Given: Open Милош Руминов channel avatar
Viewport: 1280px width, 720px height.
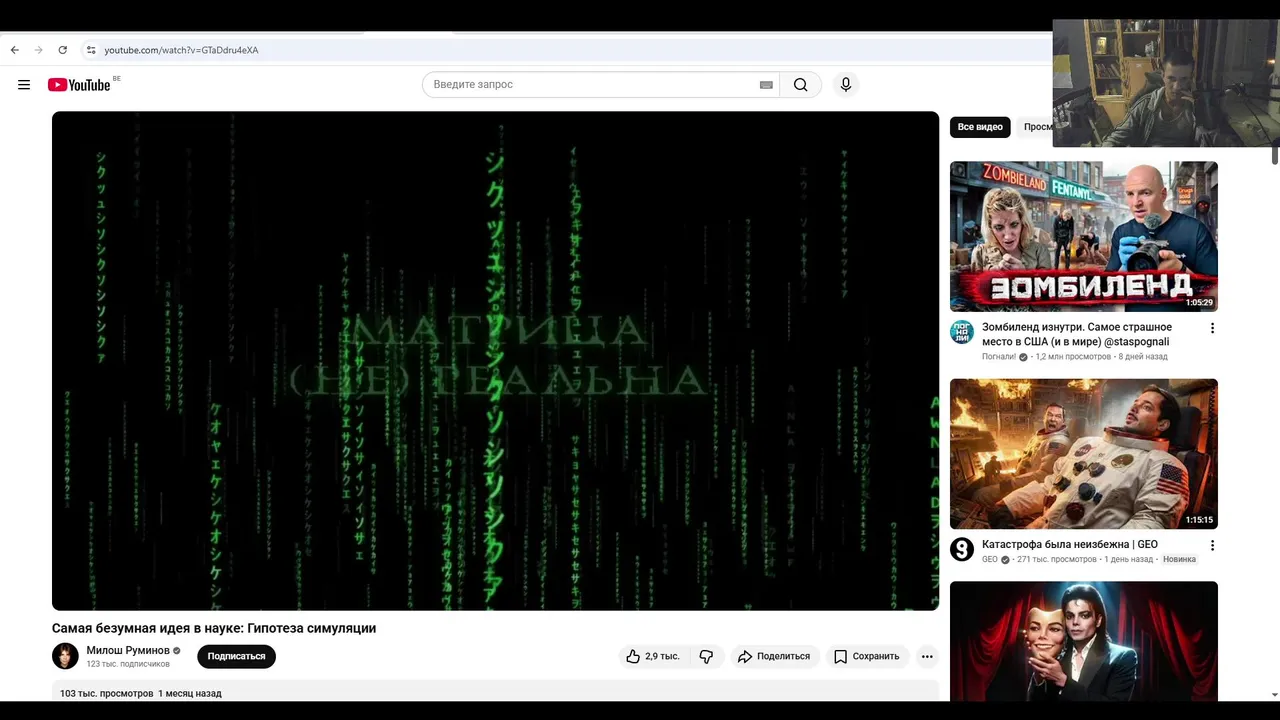Looking at the screenshot, I should (65, 656).
